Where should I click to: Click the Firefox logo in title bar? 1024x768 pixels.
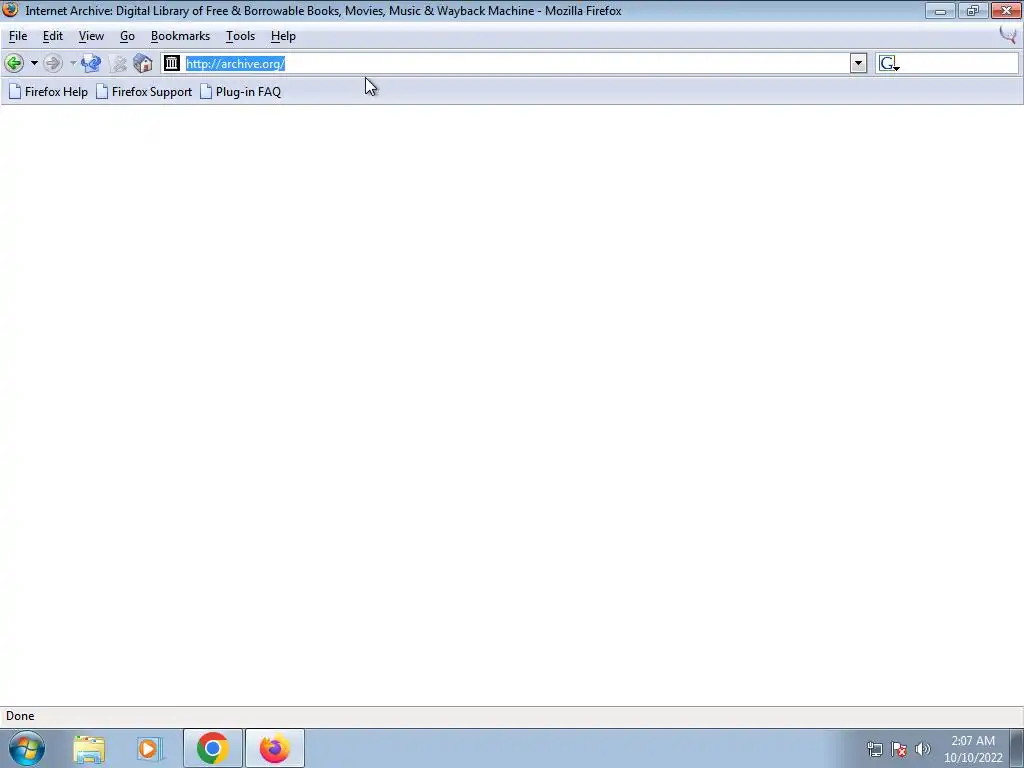[10, 10]
